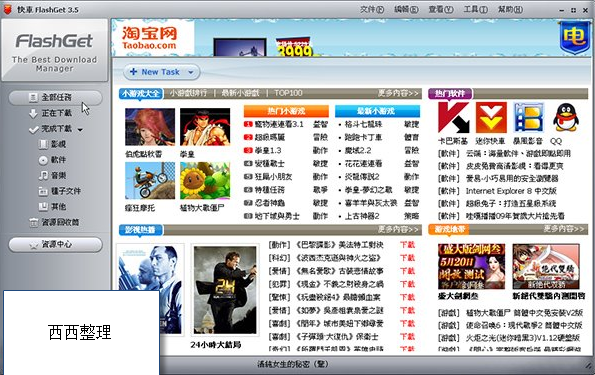Open ranked game 拳皇1.3
The width and height of the screenshot is (595, 375).
(x=268, y=150)
